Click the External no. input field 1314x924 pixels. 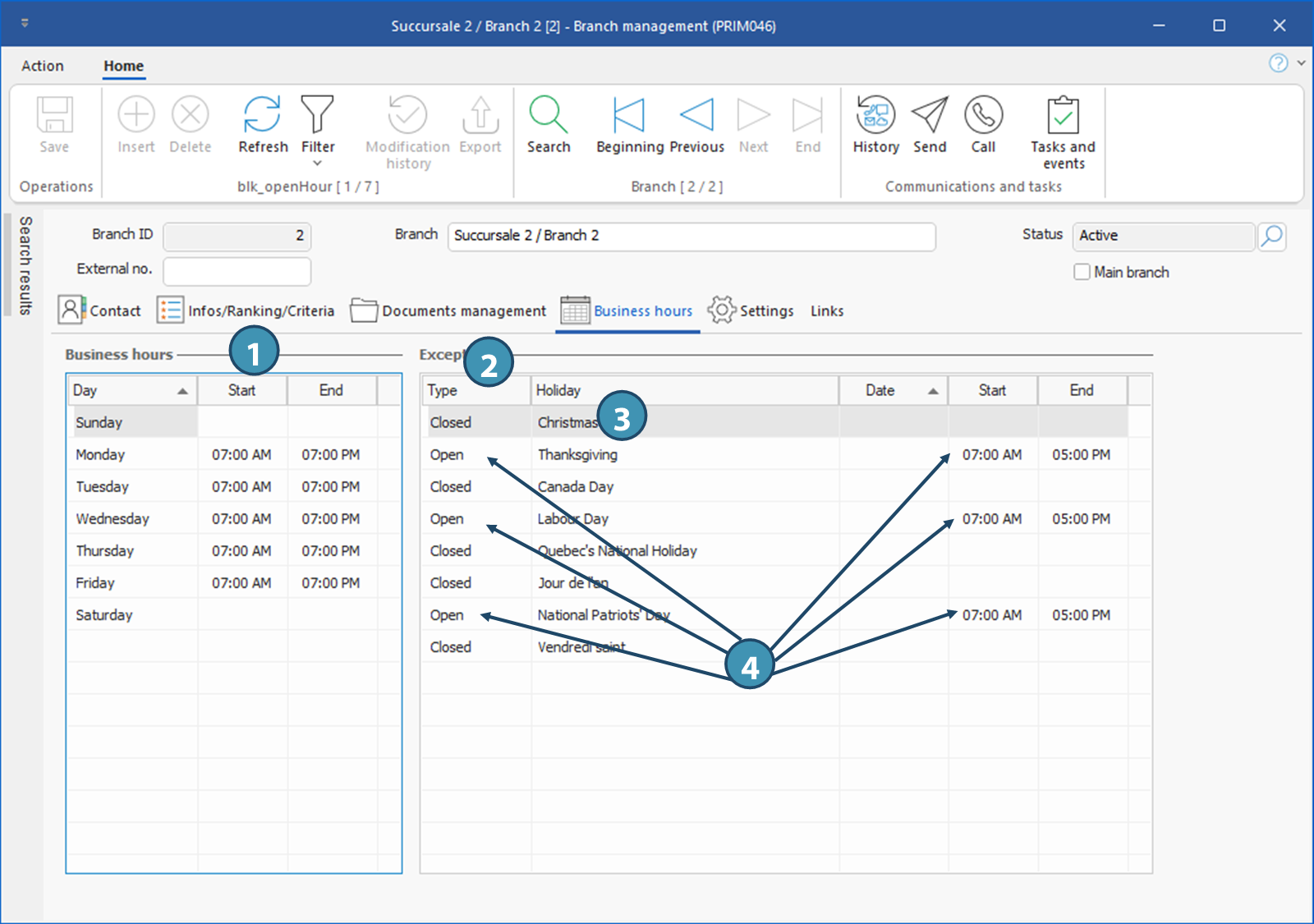click(237, 271)
